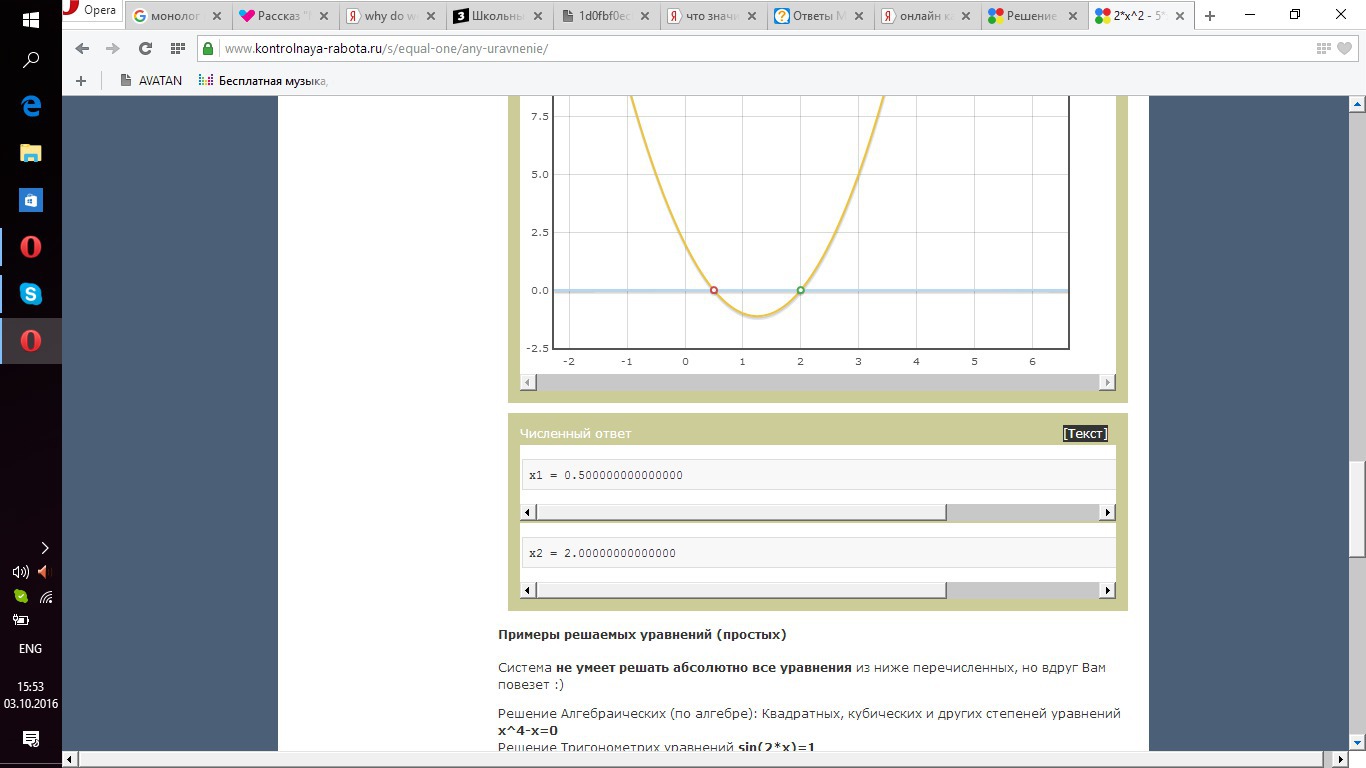Close the active '2*x^2 - 5*' tab

point(1180,16)
